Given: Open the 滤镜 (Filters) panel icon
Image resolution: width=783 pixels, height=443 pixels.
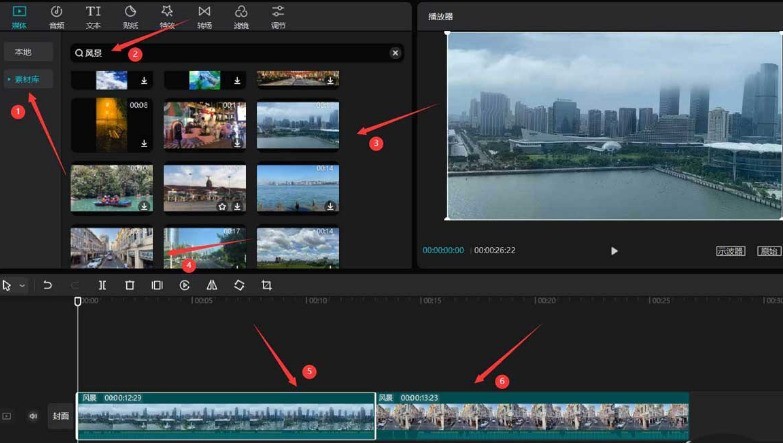Looking at the screenshot, I should point(241,15).
